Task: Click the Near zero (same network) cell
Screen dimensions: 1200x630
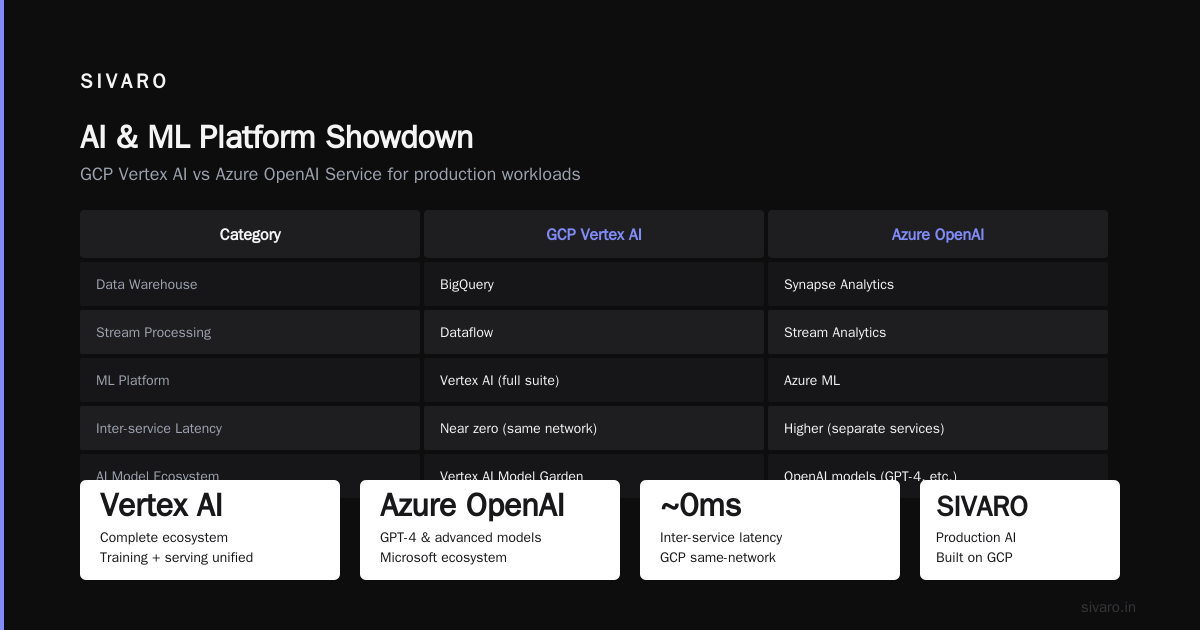Action: tap(594, 428)
